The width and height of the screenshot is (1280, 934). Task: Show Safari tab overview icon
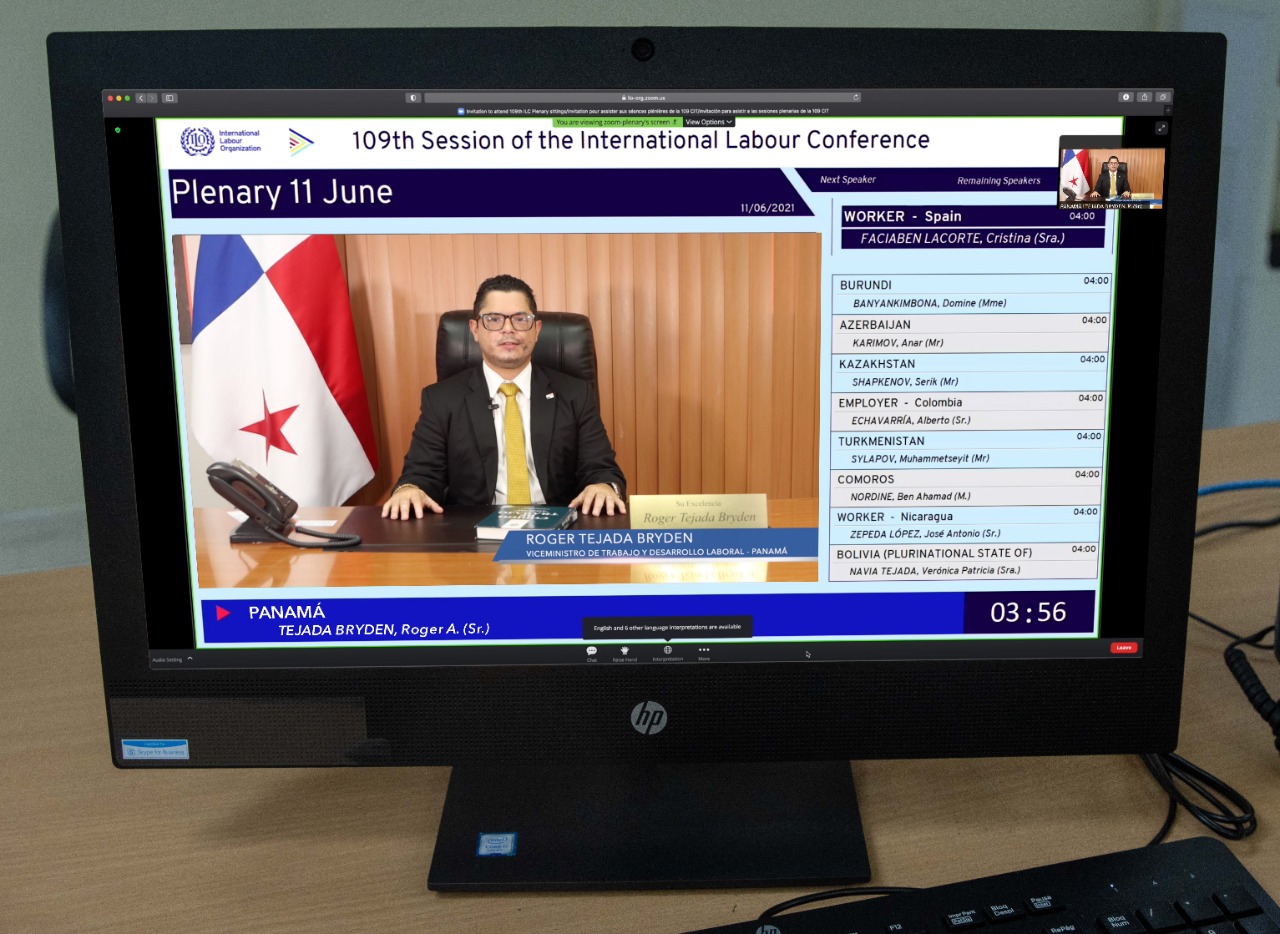(x=1163, y=97)
